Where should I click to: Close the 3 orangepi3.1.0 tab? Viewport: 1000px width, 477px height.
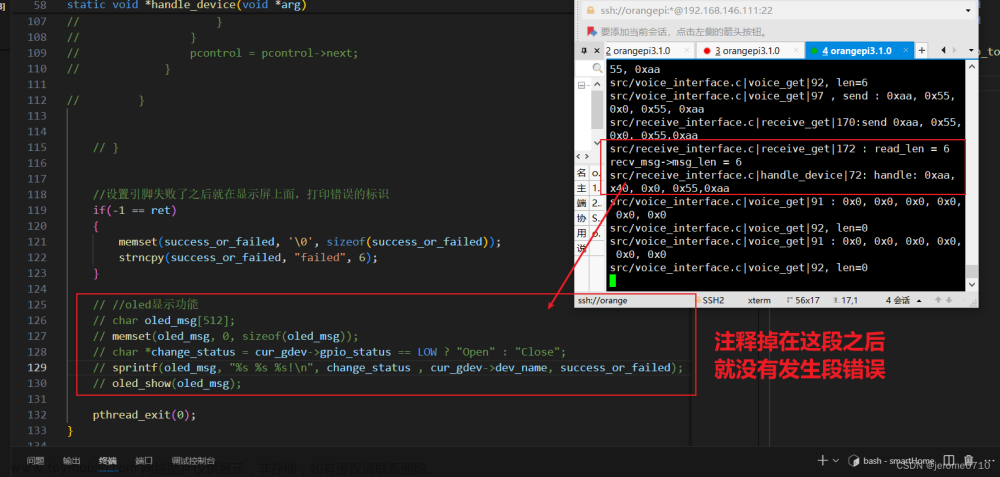tap(795, 50)
